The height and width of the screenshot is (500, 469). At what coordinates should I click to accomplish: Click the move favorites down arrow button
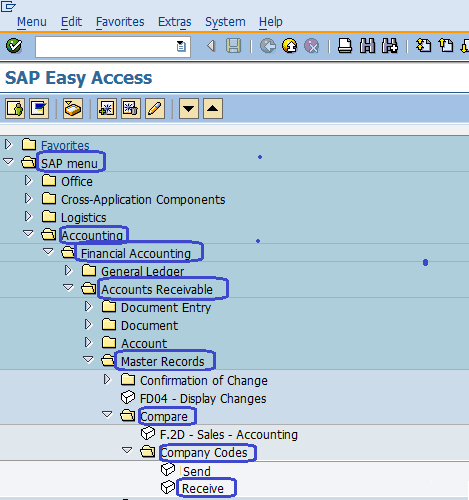click(x=189, y=108)
